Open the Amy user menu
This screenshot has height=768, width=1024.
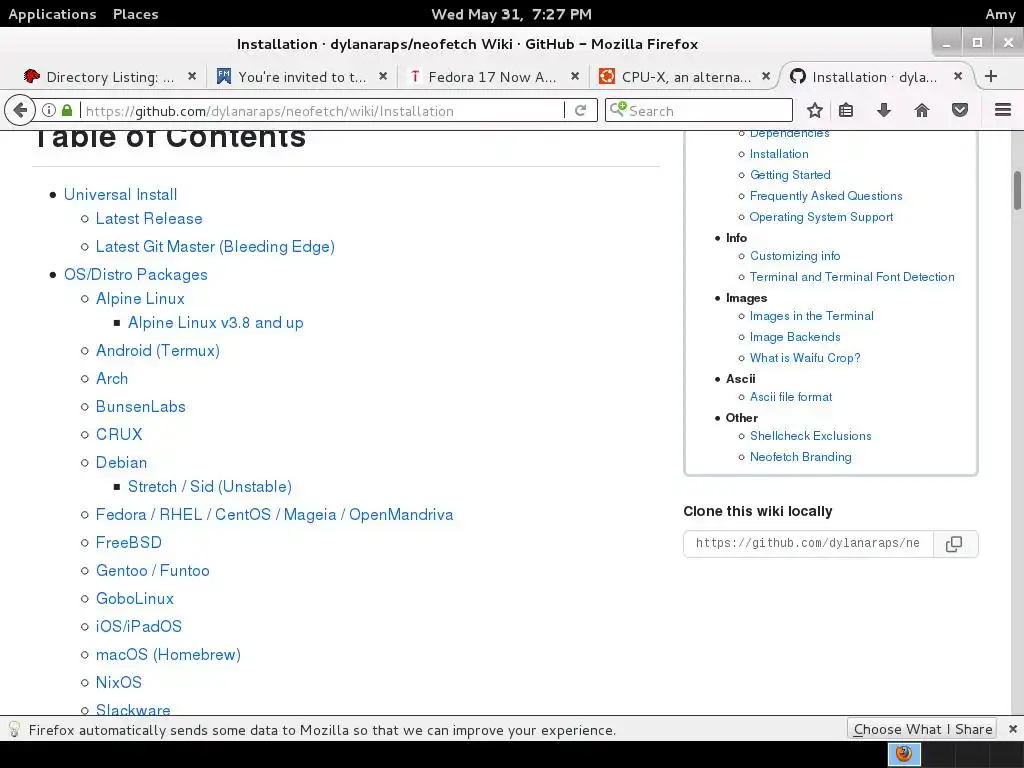pos(1000,14)
